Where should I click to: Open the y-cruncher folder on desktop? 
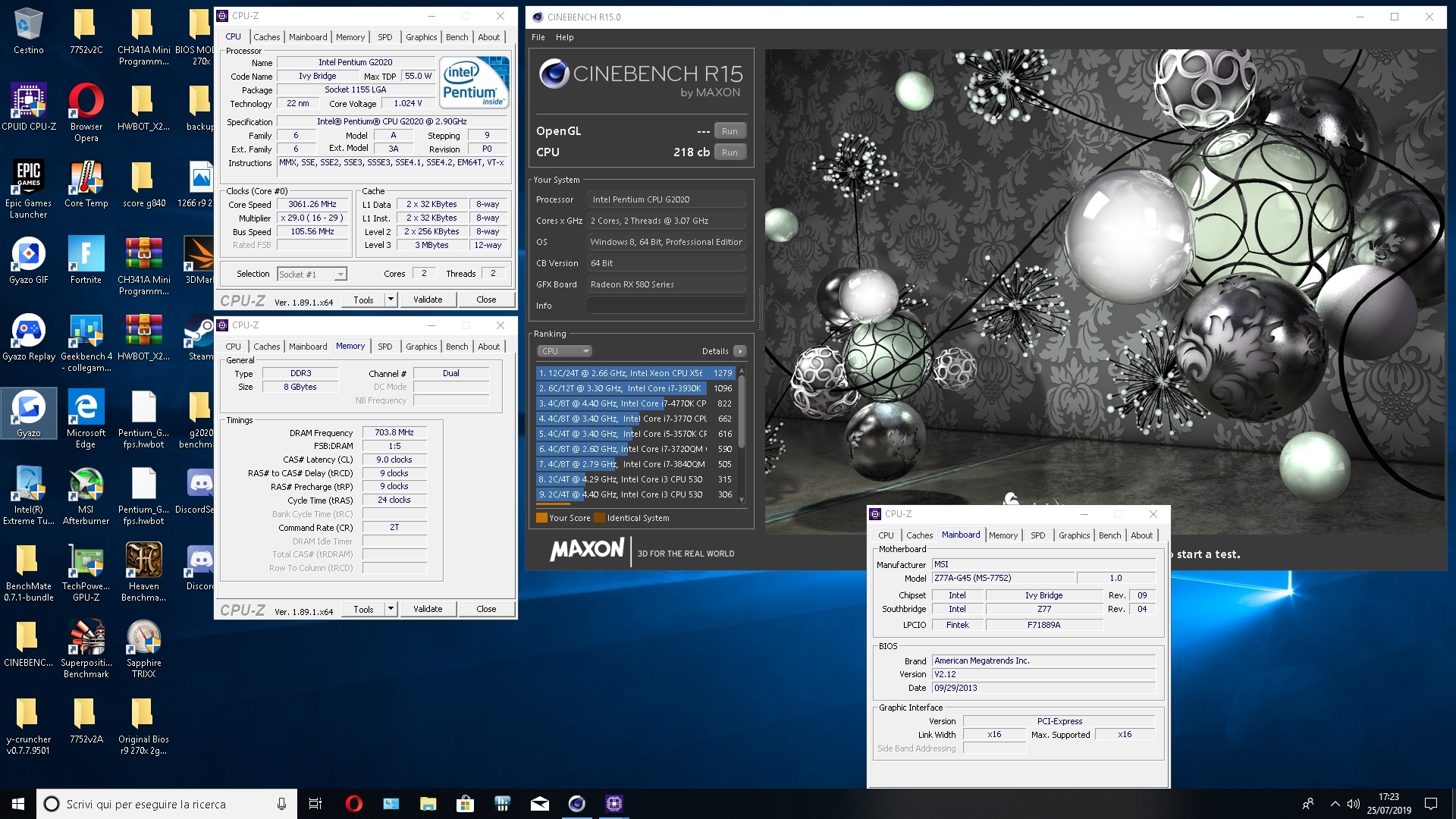coord(28,726)
